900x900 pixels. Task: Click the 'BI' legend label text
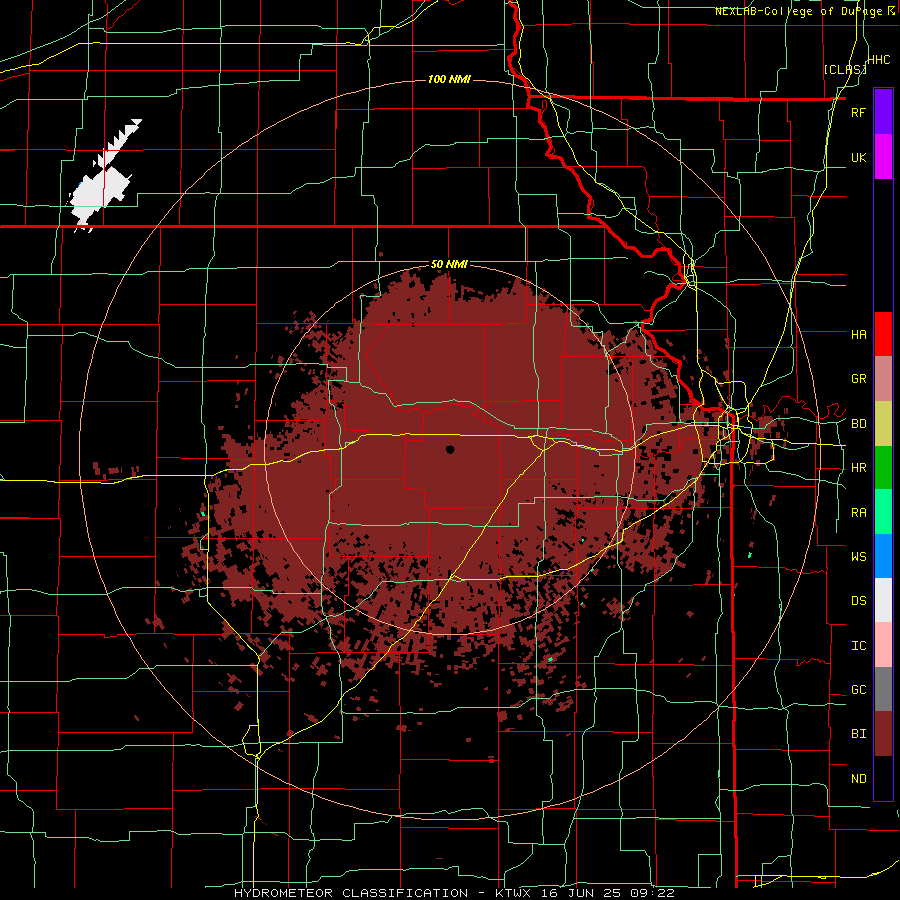point(858,734)
